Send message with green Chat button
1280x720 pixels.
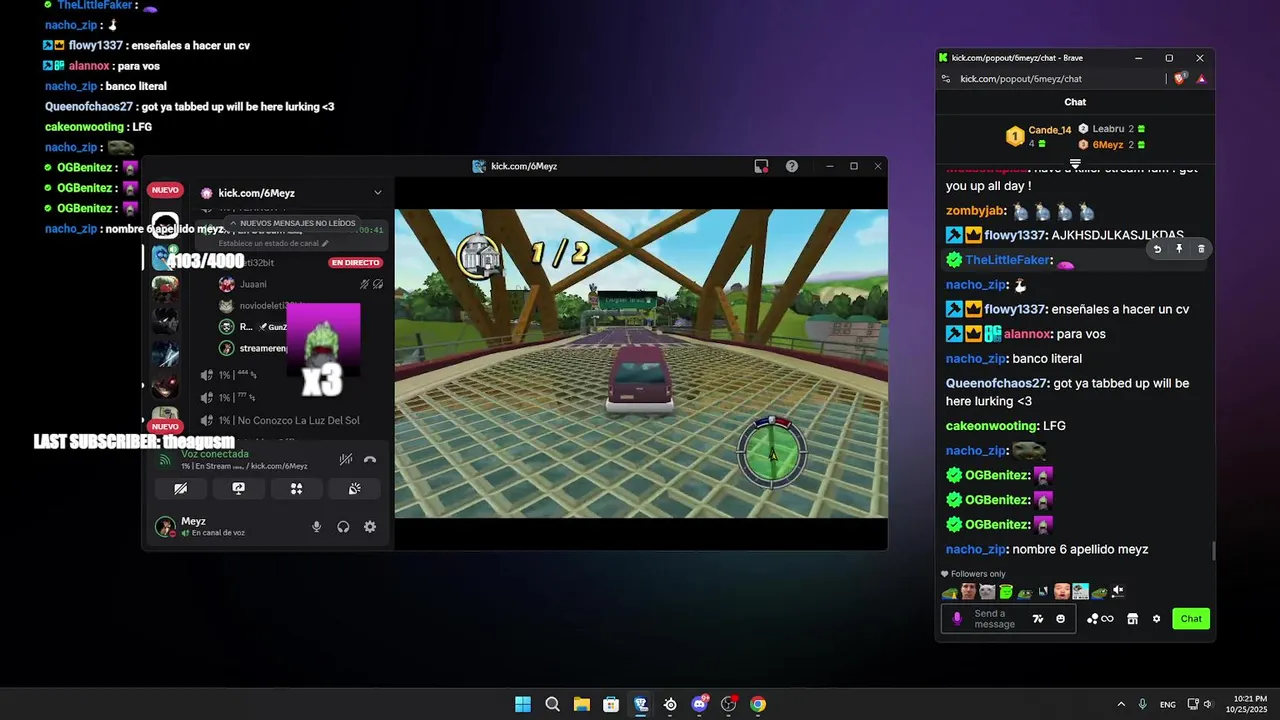pyautogui.click(x=1191, y=619)
